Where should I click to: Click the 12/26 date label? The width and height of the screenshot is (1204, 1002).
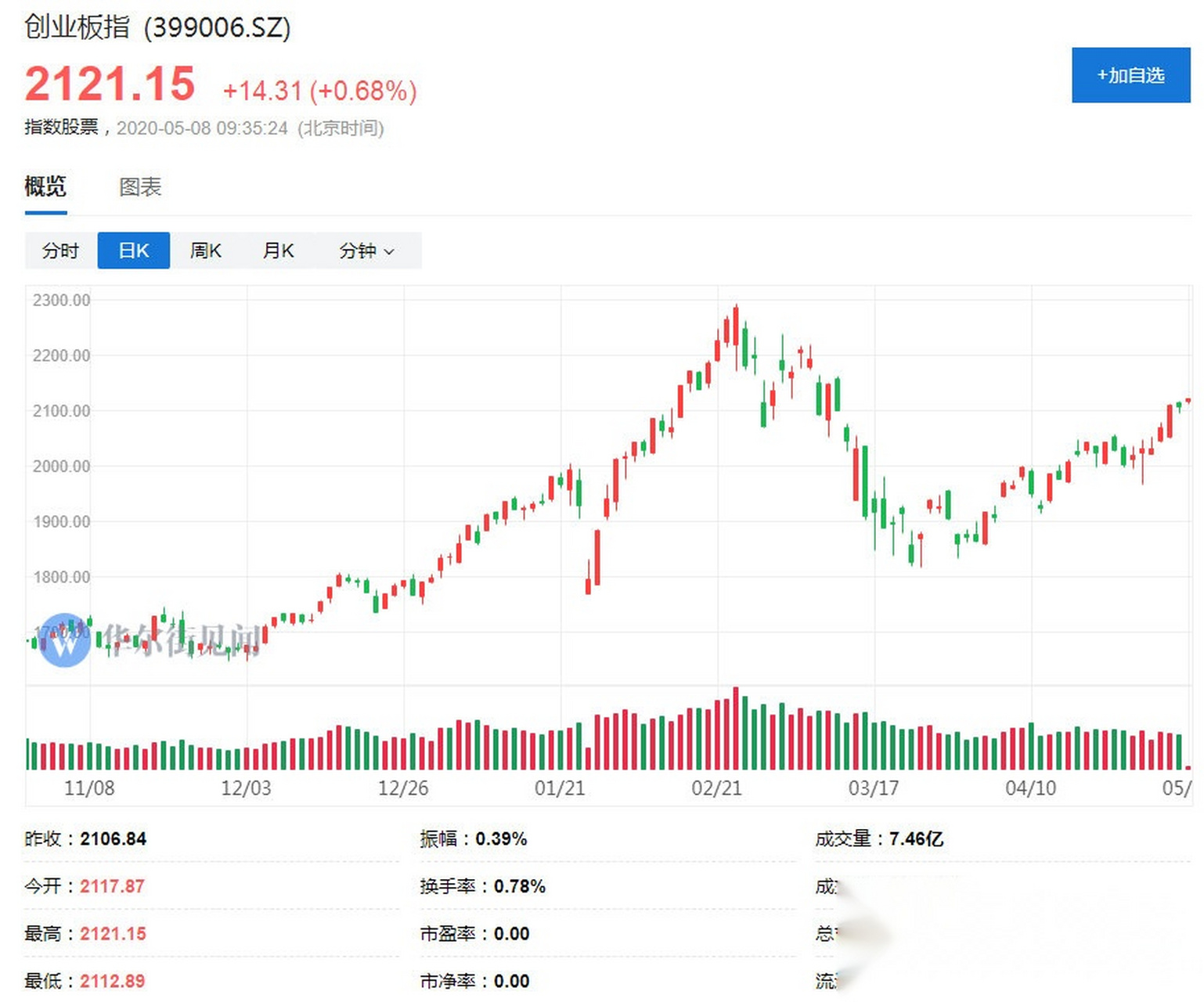pos(403,788)
